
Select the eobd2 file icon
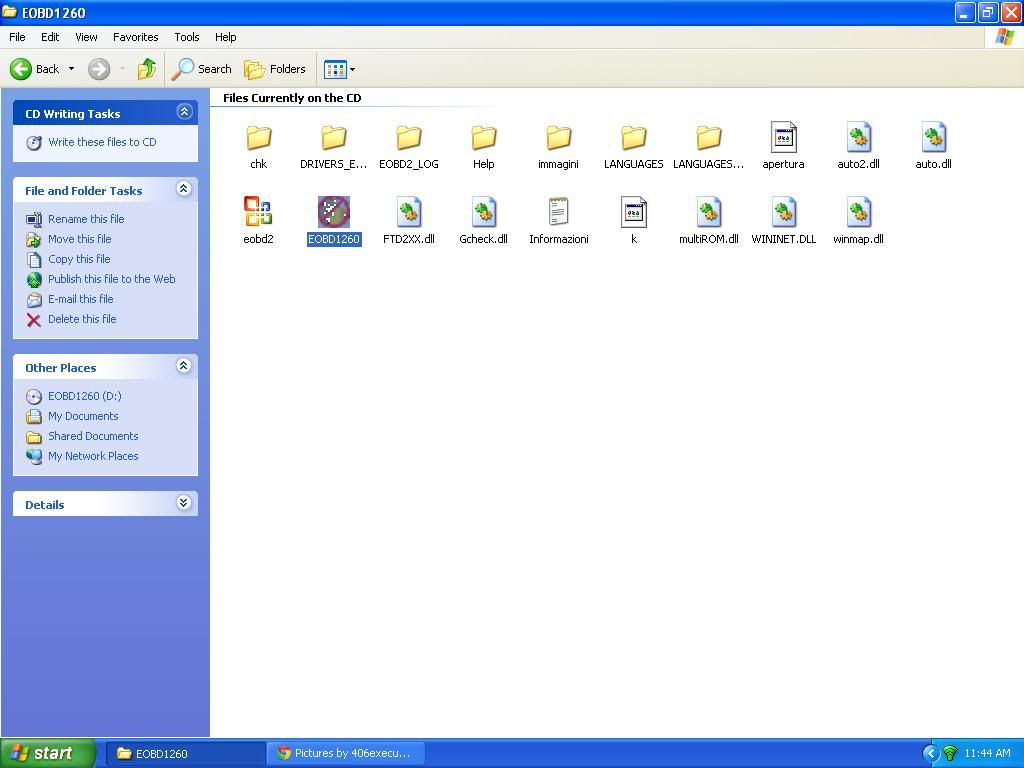[x=259, y=212]
